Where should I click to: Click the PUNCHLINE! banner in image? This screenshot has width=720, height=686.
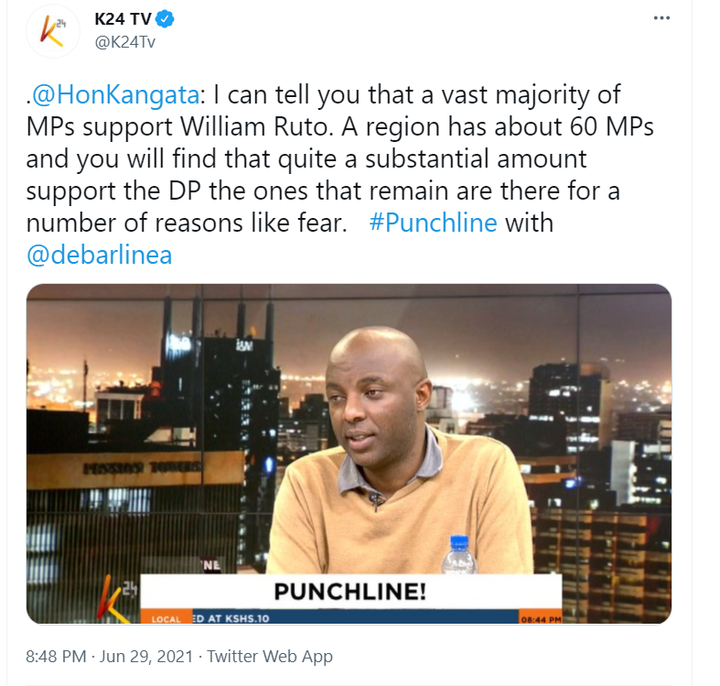pyautogui.click(x=351, y=591)
